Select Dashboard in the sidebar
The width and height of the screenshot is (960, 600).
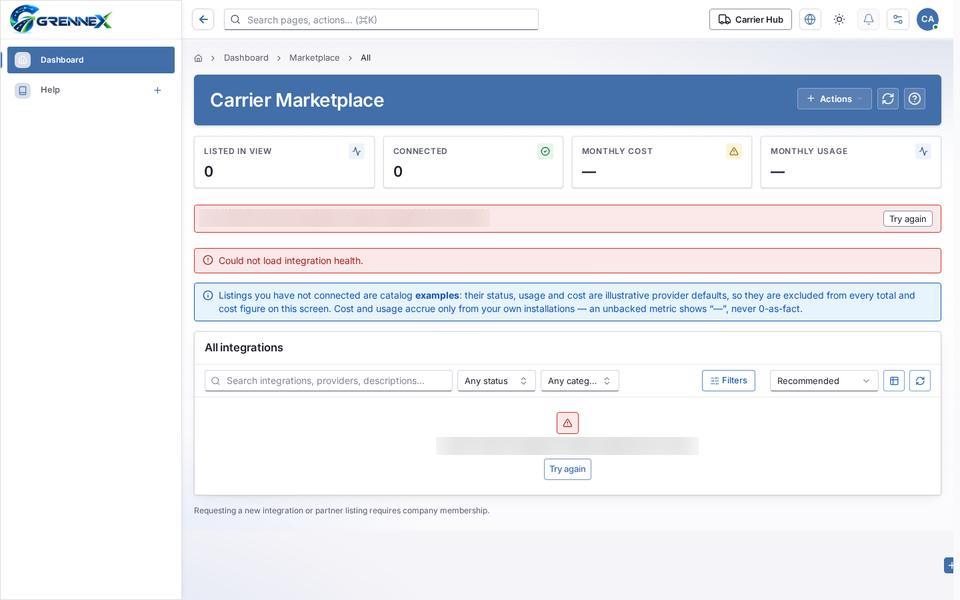point(91,60)
